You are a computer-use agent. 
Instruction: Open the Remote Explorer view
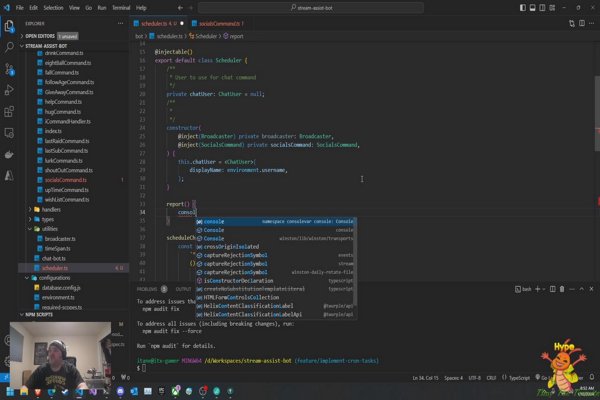(x=9, y=133)
